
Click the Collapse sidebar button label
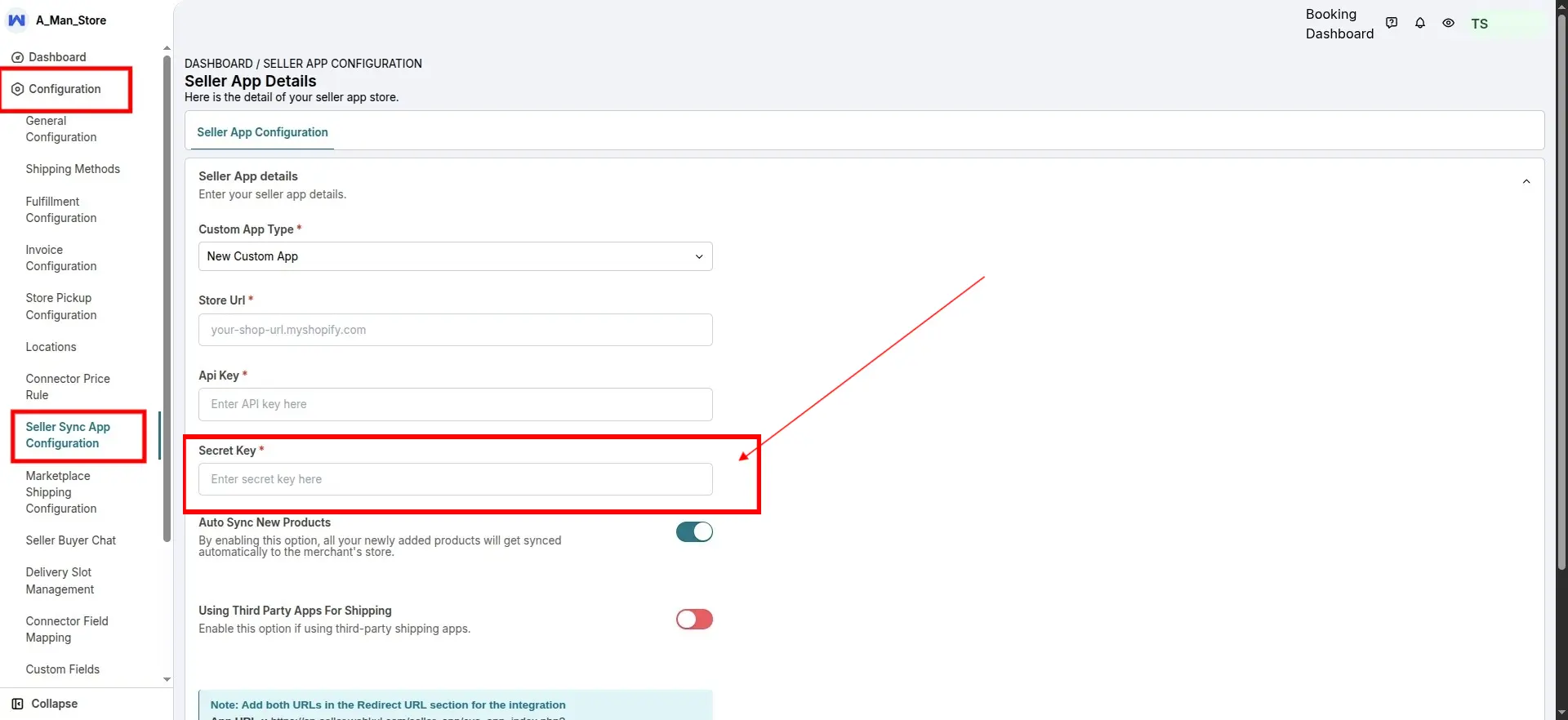click(x=55, y=704)
